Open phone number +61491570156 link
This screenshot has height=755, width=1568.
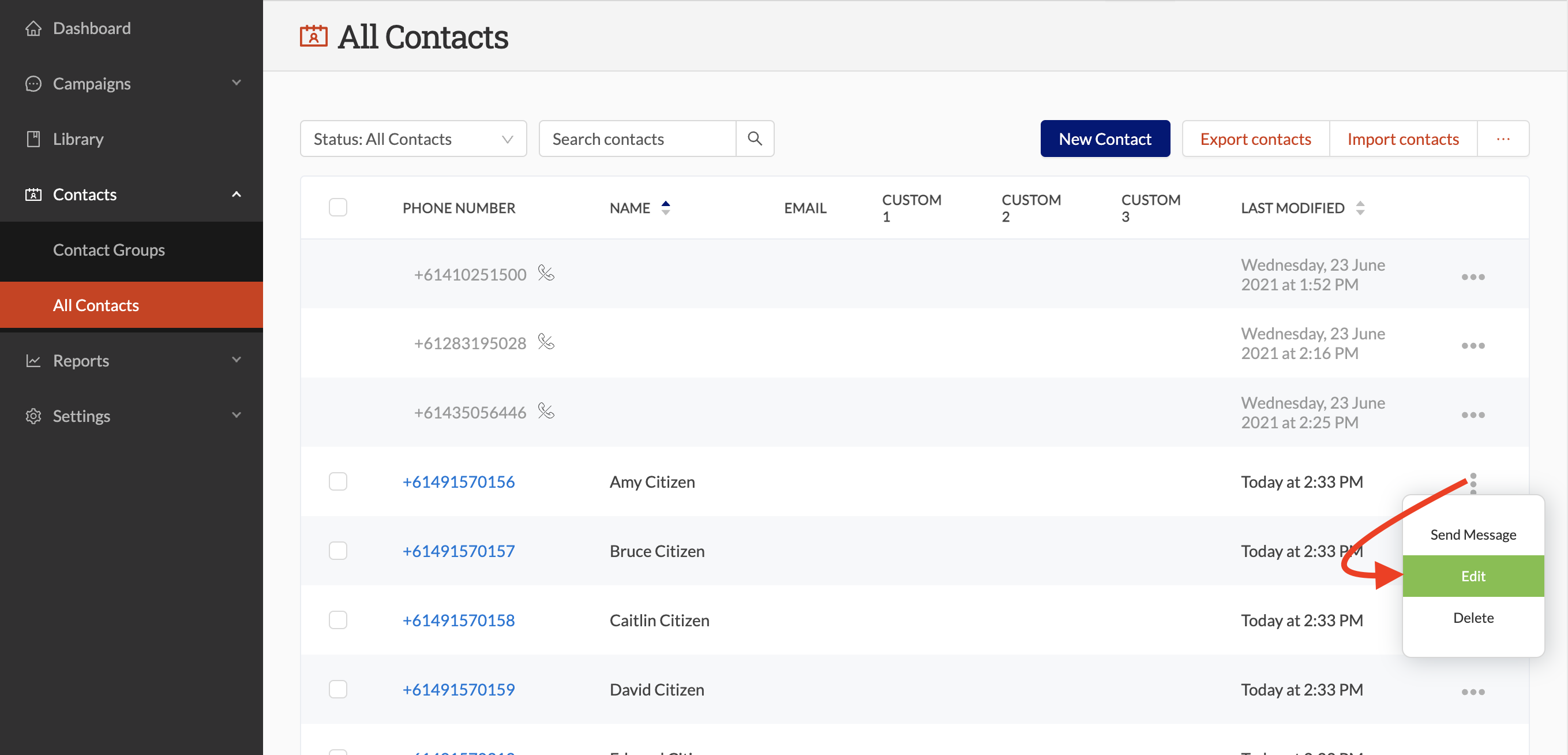click(x=459, y=481)
